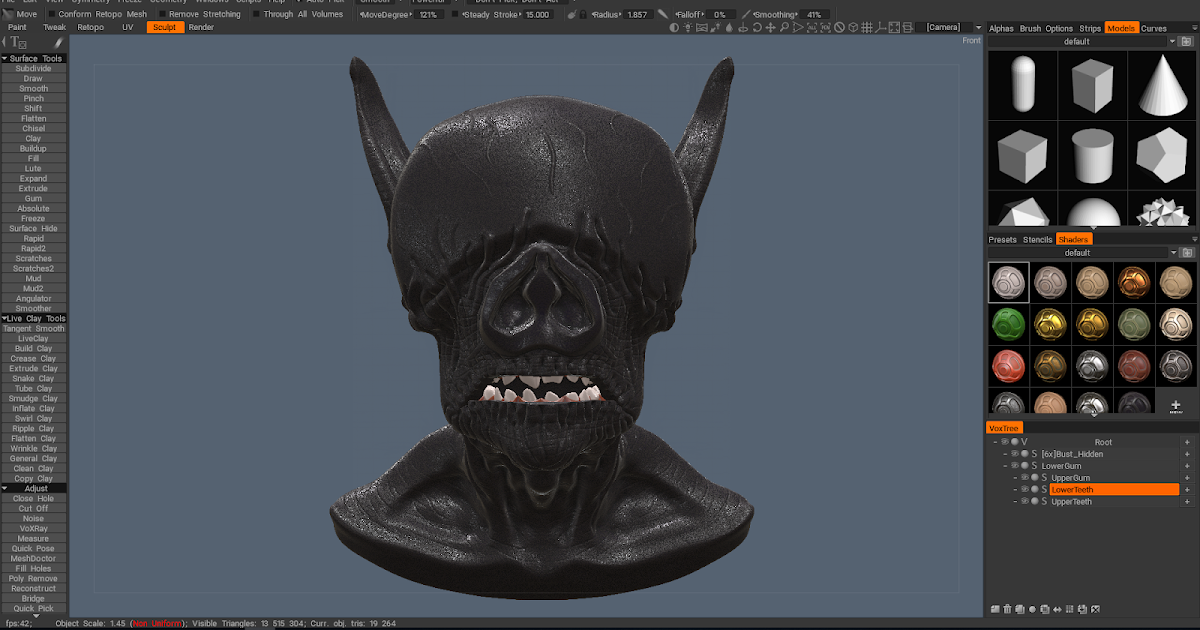Click the trash icon below the VoxTree
1200x630 pixels.
(1006, 608)
